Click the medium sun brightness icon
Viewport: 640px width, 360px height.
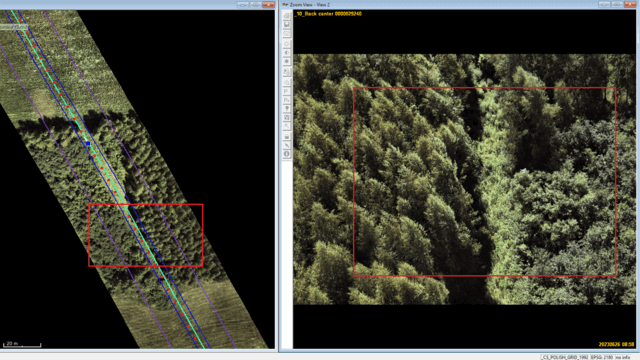point(287,53)
